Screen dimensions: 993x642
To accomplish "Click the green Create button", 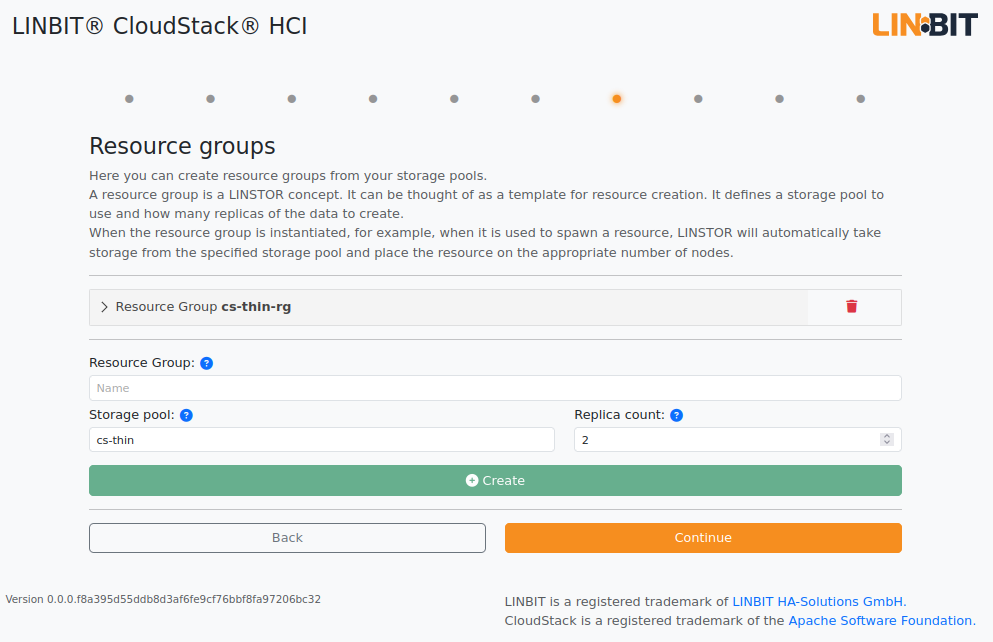I will tap(495, 481).
